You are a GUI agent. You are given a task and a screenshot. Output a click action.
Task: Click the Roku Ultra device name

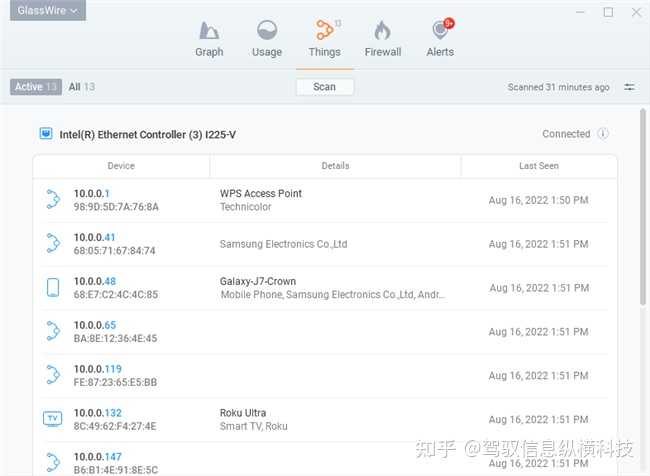click(243, 413)
